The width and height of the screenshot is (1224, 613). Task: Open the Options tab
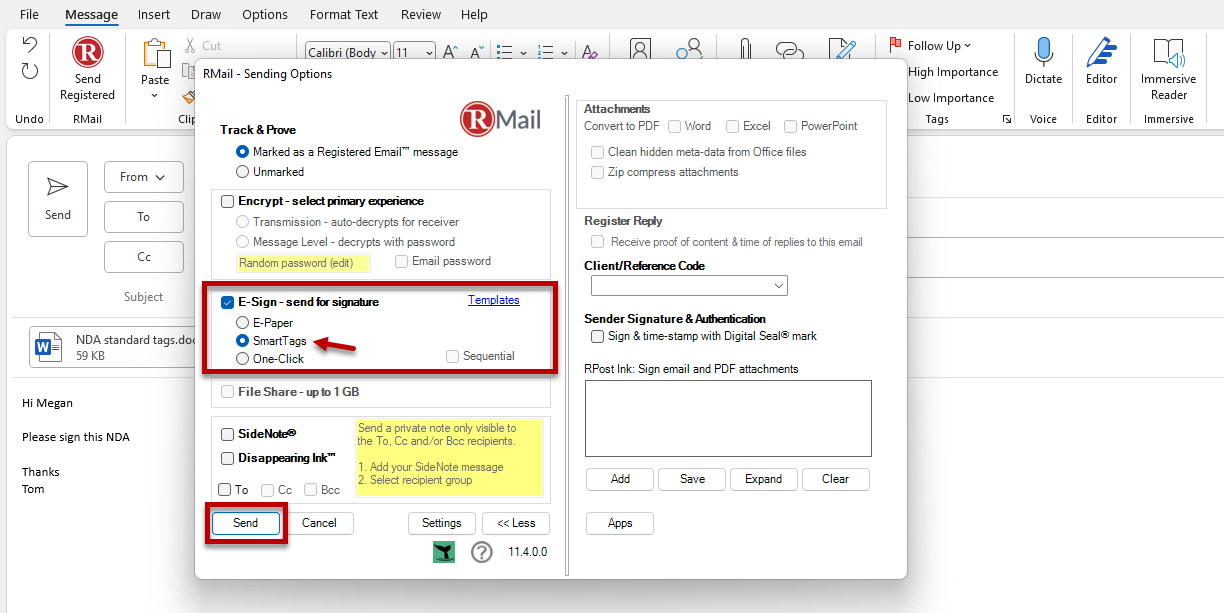point(265,14)
